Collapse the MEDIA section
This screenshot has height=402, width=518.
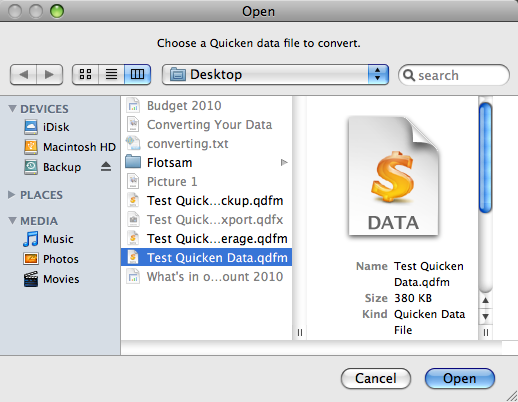coord(12,221)
